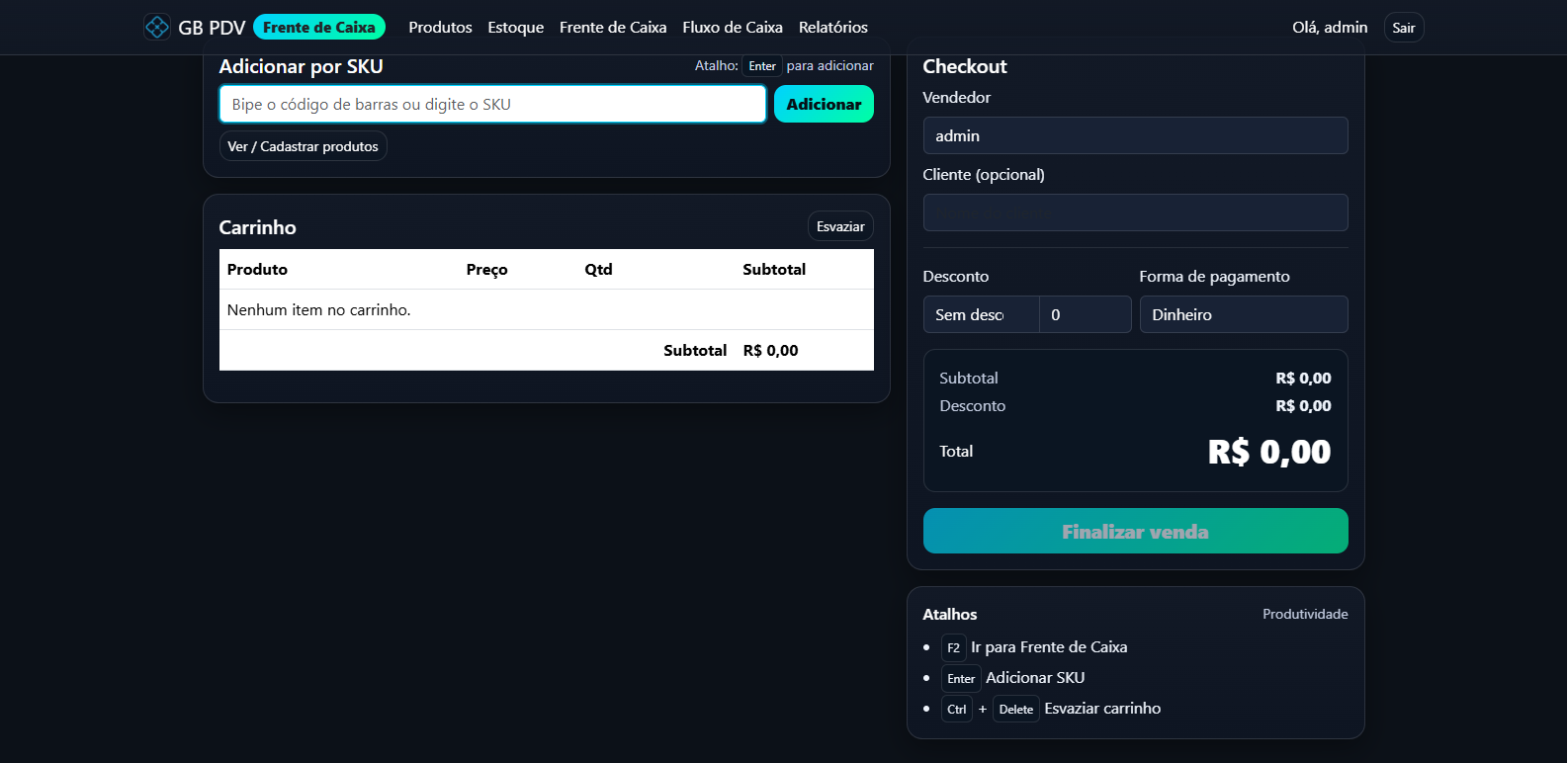Open the Relatórios section
1568x763 pixels.
pyautogui.click(x=832, y=28)
